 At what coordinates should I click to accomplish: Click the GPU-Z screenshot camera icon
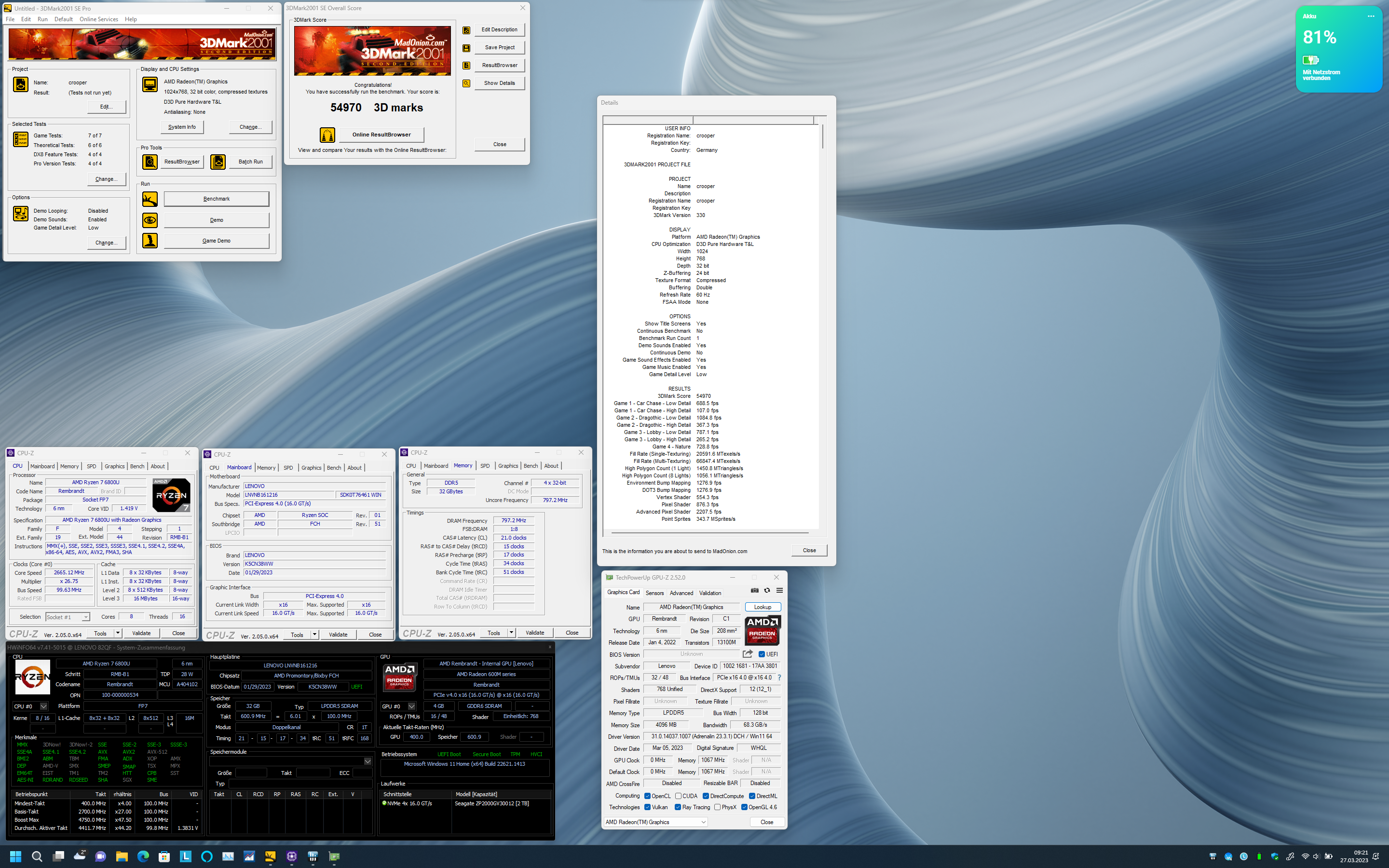pos(754,590)
